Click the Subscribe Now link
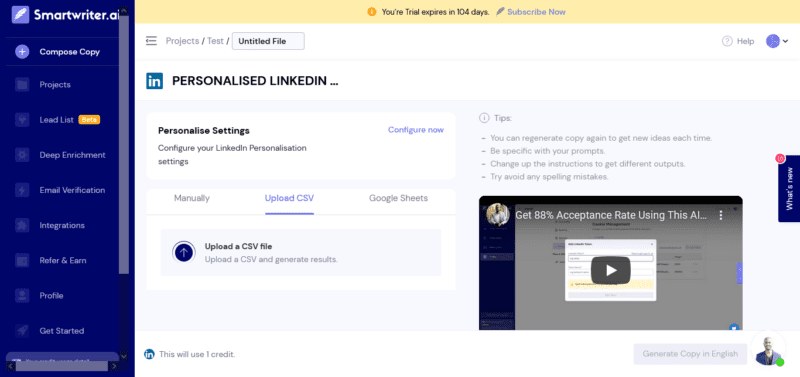The width and height of the screenshot is (800, 377). tap(536, 12)
